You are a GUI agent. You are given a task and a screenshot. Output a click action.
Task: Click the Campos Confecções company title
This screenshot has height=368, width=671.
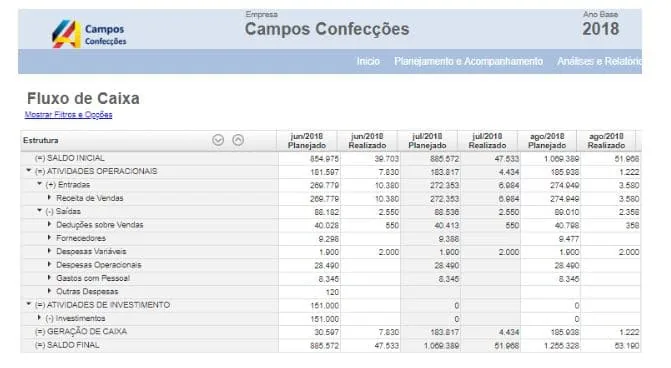click(327, 29)
